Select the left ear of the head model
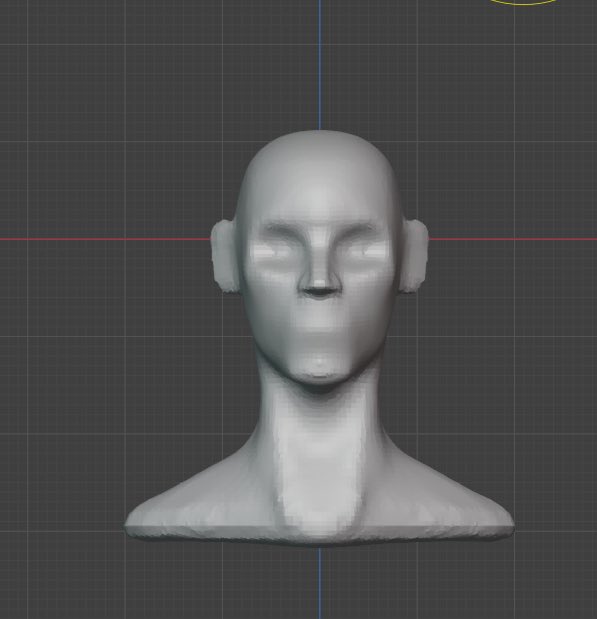 224,256
